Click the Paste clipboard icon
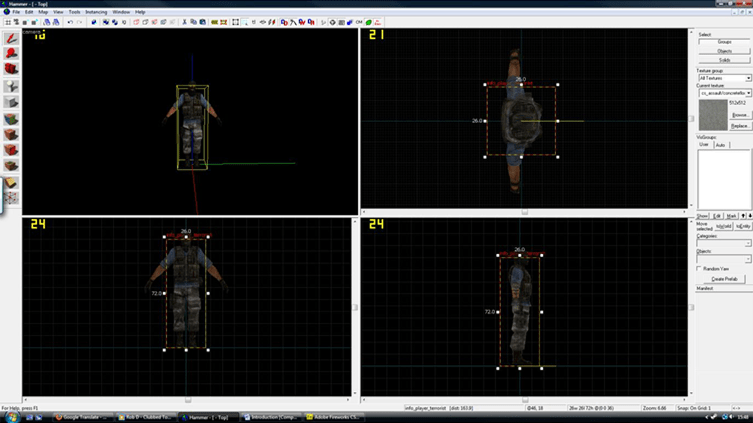The height and width of the screenshot is (423, 753). 203,22
